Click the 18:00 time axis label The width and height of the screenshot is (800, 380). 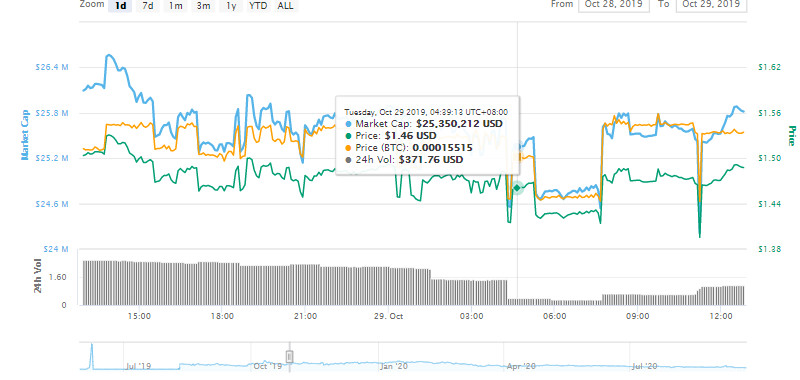pos(222,316)
